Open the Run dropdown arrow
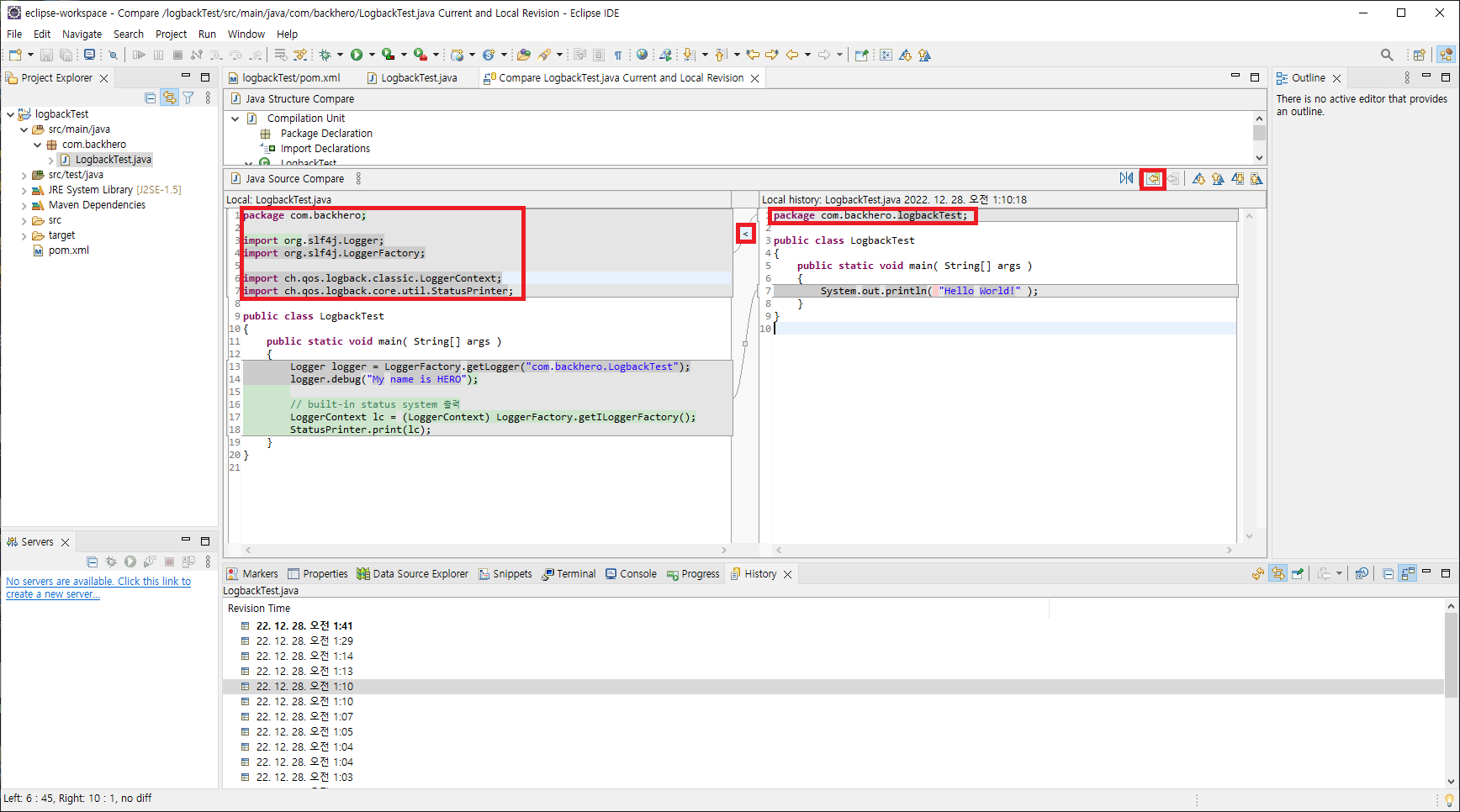Image resolution: width=1460 pixels, height=812 pixels. pyautogui.click(x=372, y=55)
